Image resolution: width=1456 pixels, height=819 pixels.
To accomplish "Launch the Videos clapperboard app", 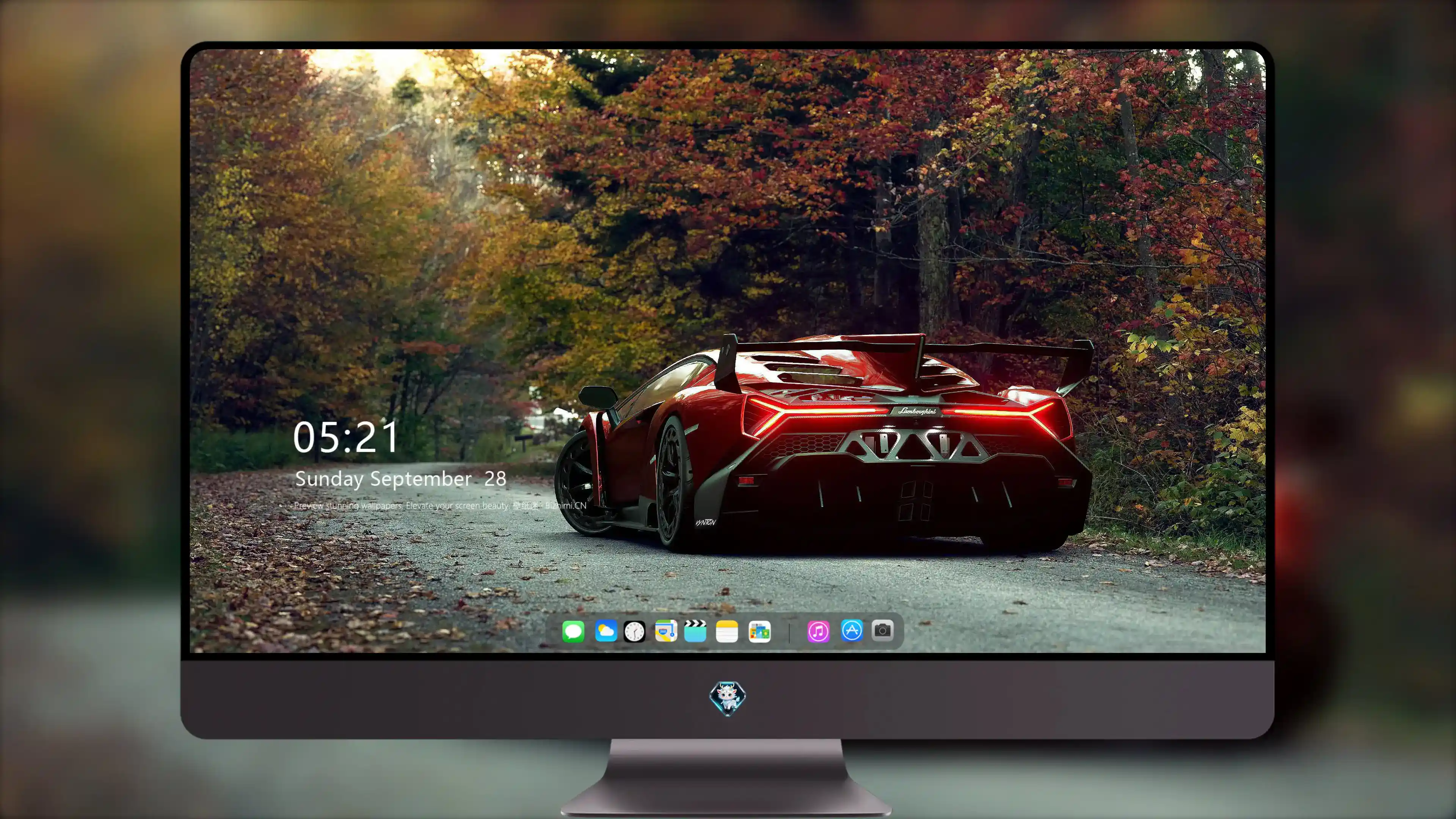I will pos(695,631).
